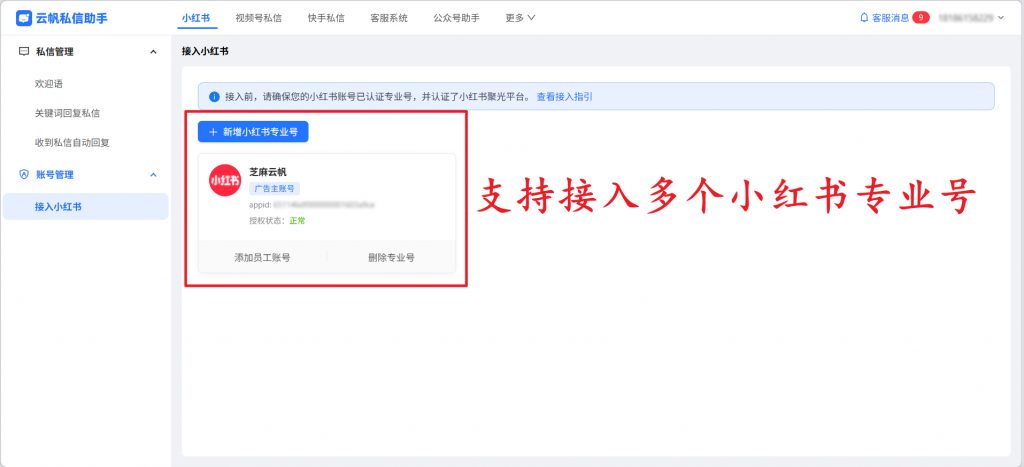Click the 云帆私信助手 title text
This screenshot has height=467, width=1024.
point(71,18)
